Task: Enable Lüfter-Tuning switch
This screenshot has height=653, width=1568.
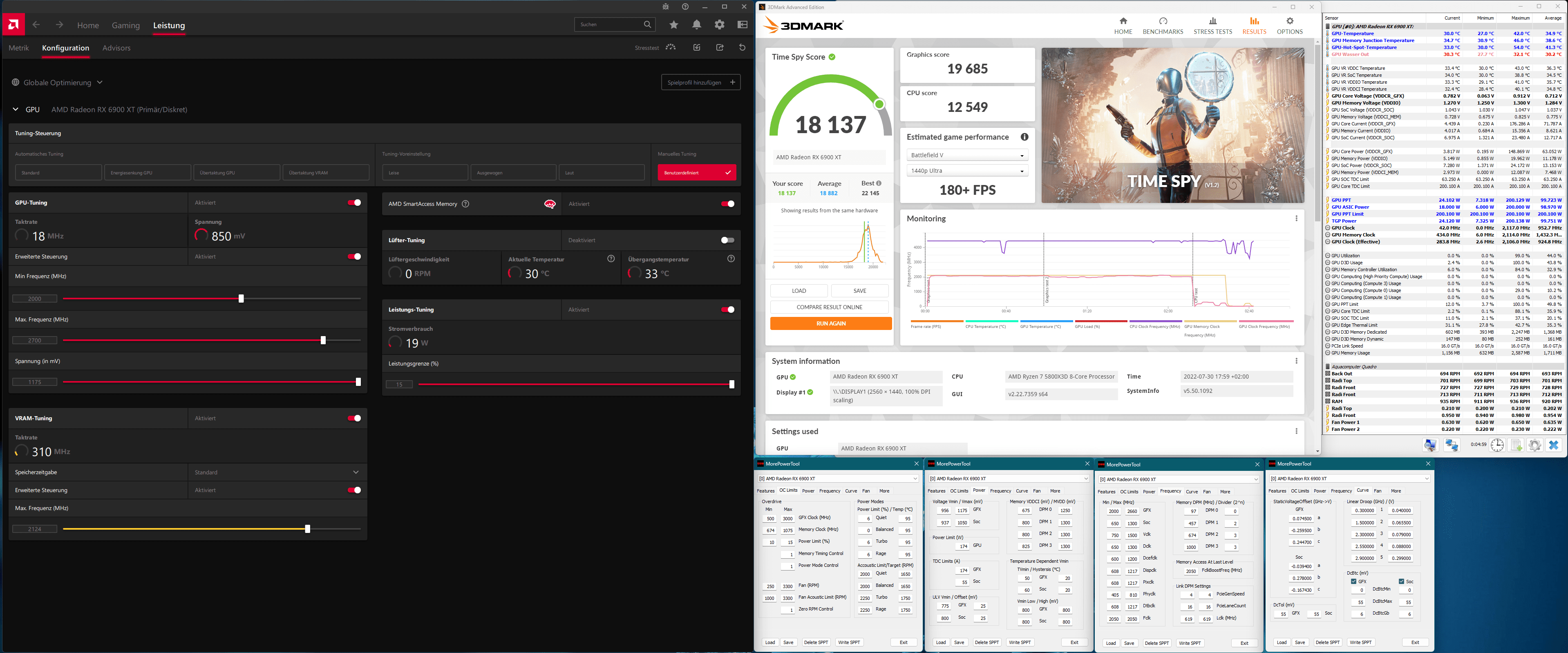Action: (x=727, y=240)
